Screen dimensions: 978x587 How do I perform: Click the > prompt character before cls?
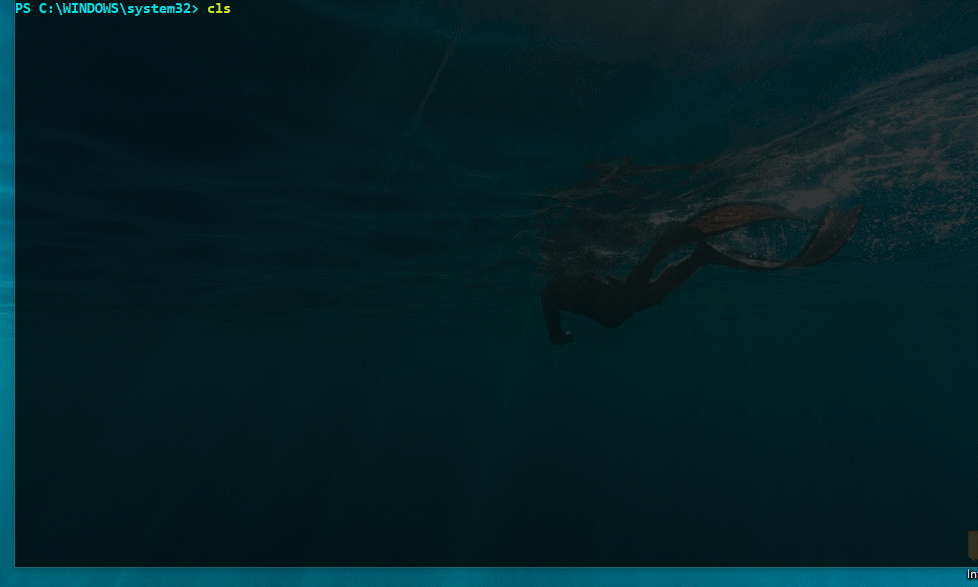click(x=196, y=9)
